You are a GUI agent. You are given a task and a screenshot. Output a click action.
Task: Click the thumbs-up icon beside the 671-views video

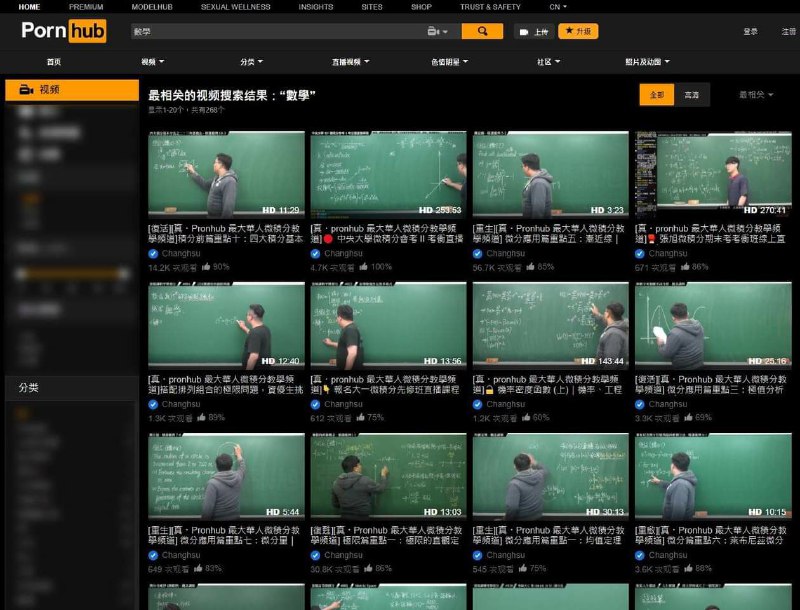(x=685, y=266)
